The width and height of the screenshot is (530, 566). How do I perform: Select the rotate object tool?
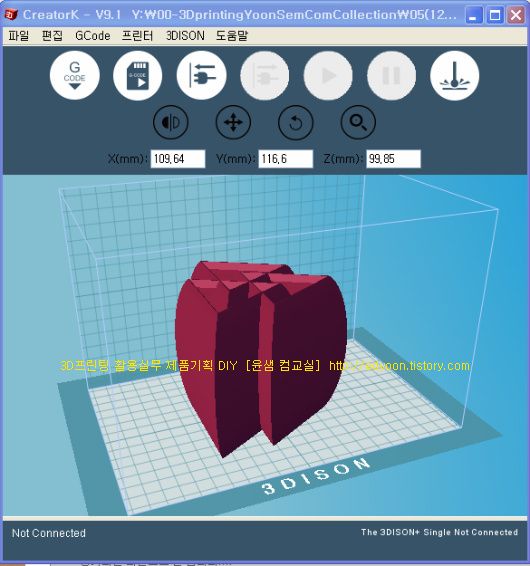tap(296, 122)
